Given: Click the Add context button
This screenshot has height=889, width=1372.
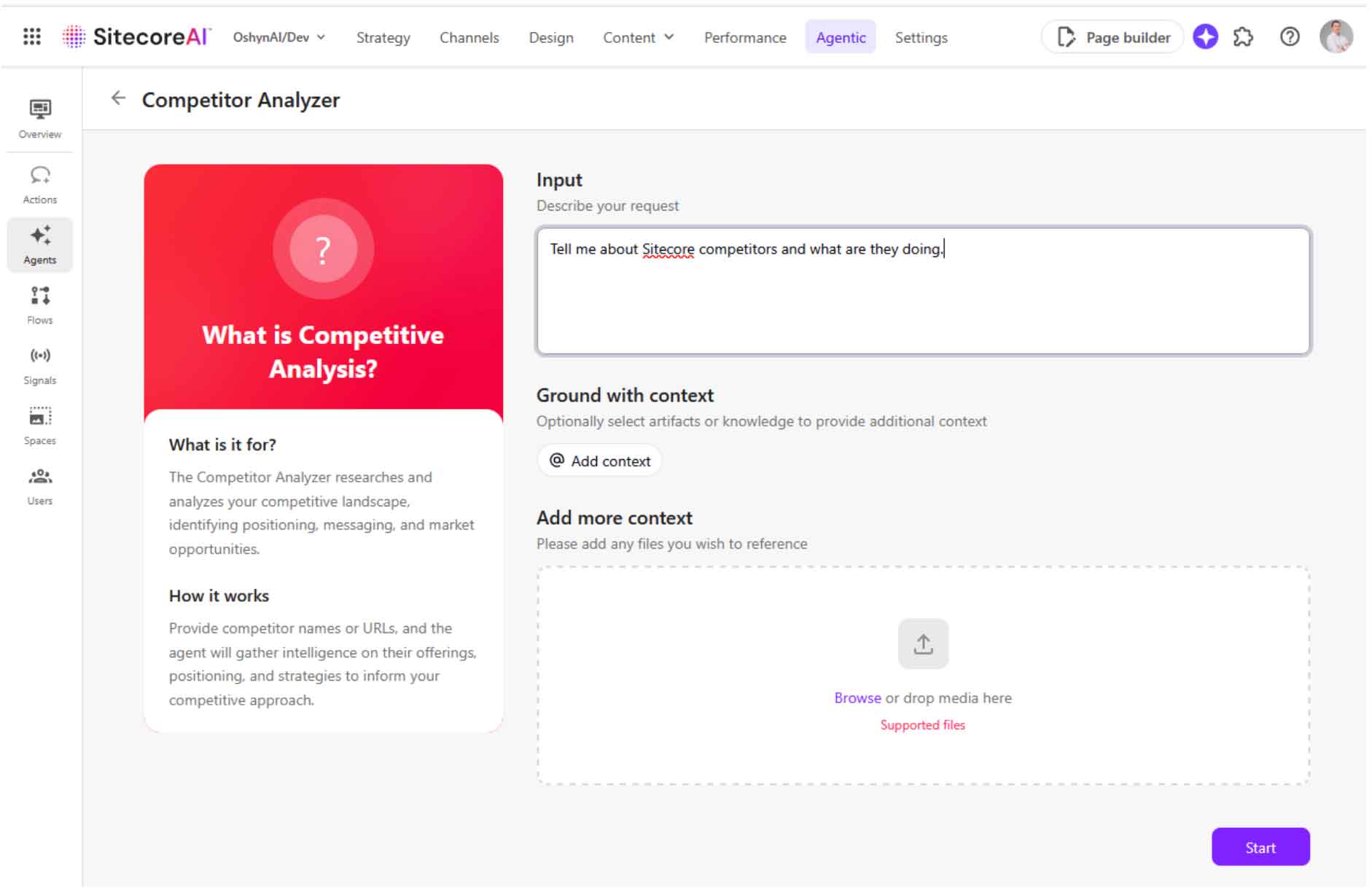Looking at the screenshot, I should pos(599,461).
